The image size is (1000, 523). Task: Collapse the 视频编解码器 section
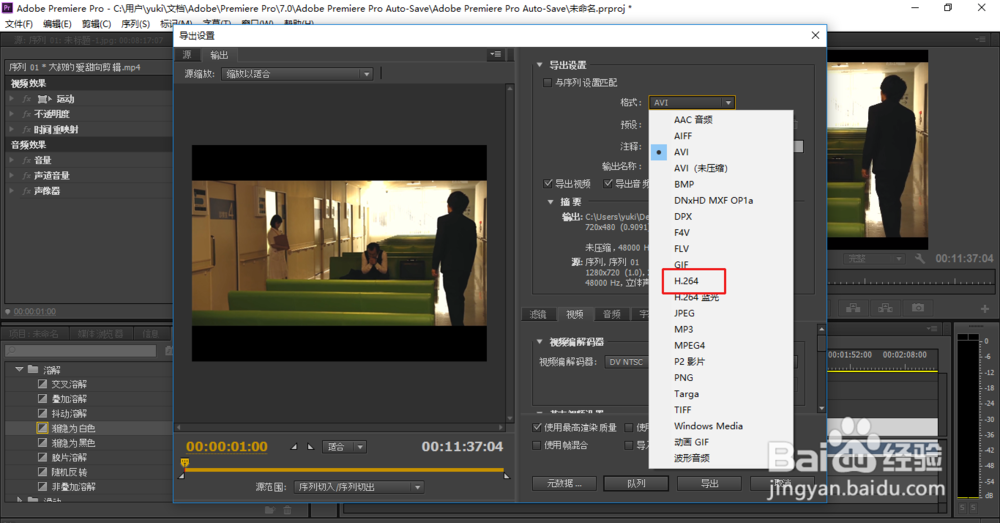(x=540, y=342)
